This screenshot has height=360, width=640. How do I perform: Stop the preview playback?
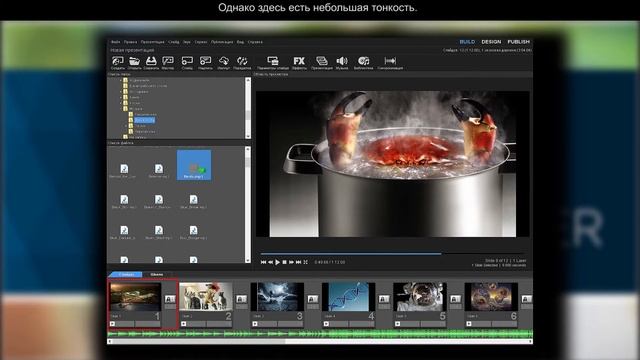(284, 262)
